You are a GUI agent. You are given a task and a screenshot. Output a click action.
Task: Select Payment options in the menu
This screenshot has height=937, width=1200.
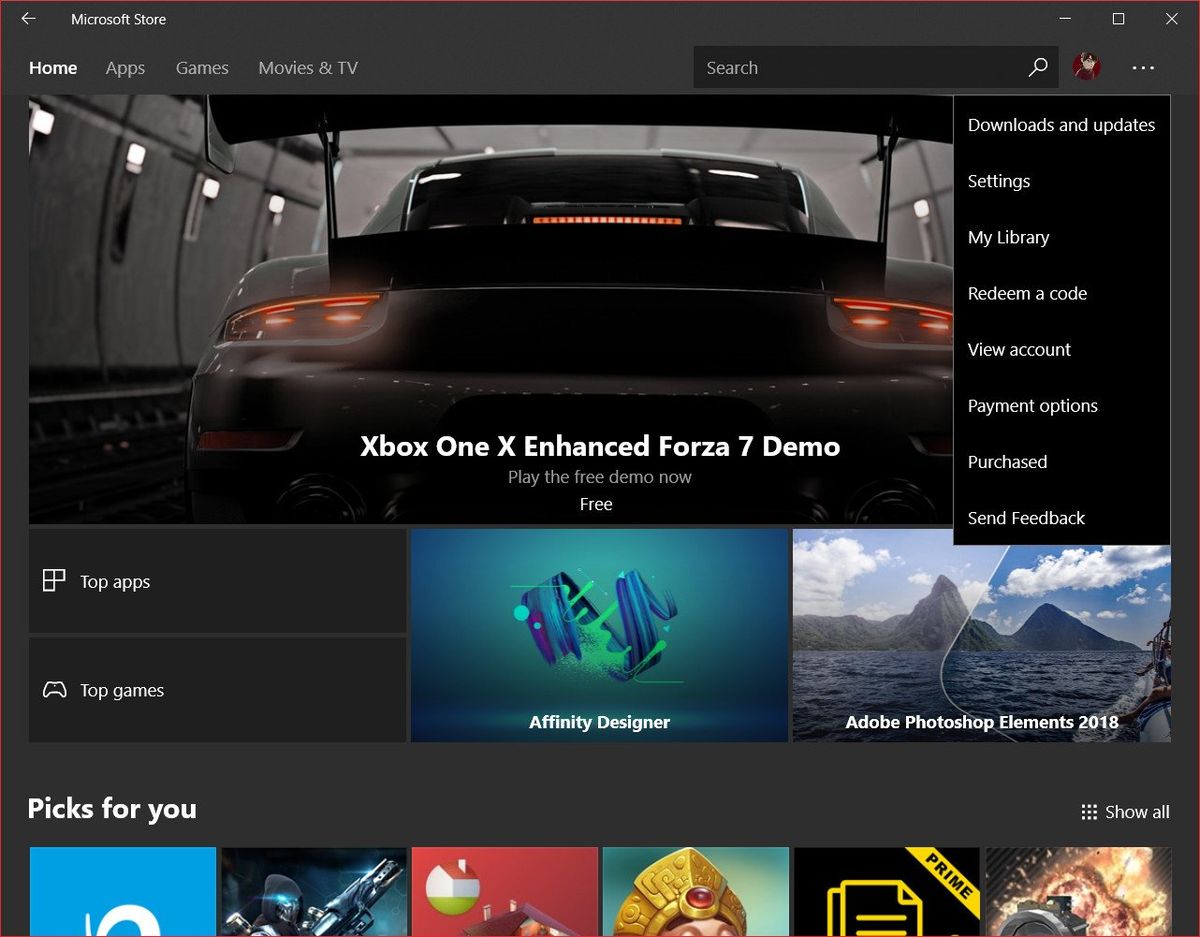pos(1032,405)
